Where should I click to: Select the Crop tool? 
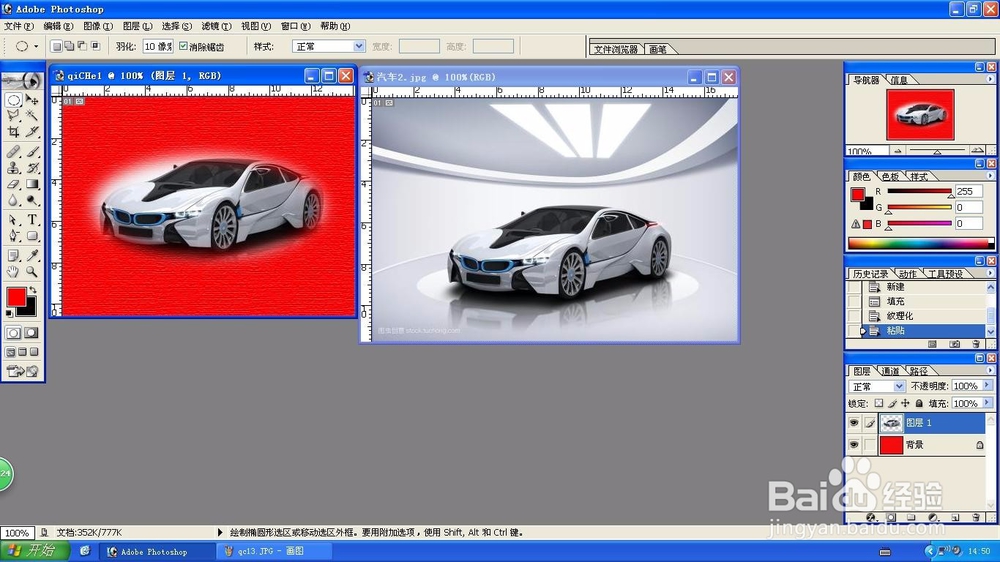pos(13,131)
